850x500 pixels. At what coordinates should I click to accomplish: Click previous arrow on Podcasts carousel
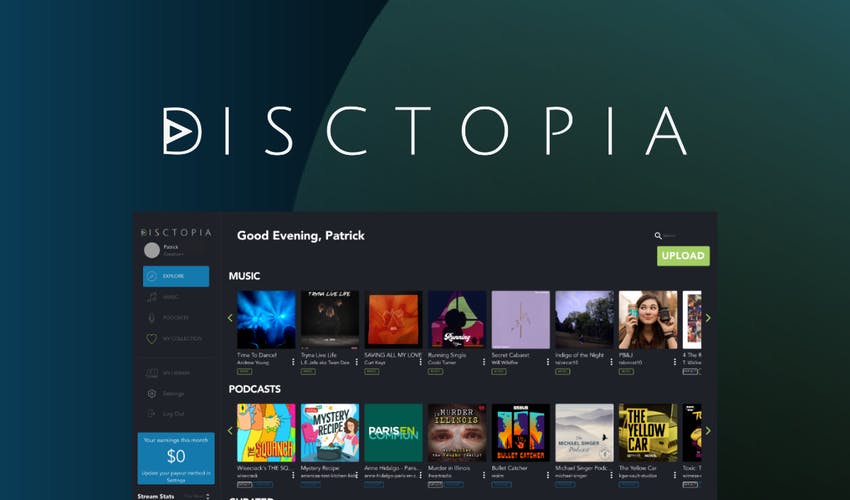point(230,431)
